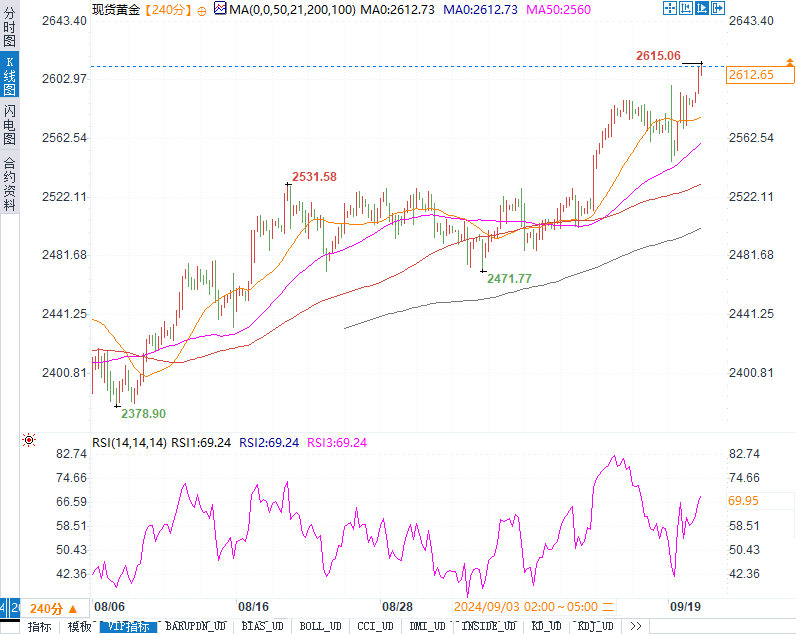Select the KDJ_UD indicator tab

pos(595,626)
